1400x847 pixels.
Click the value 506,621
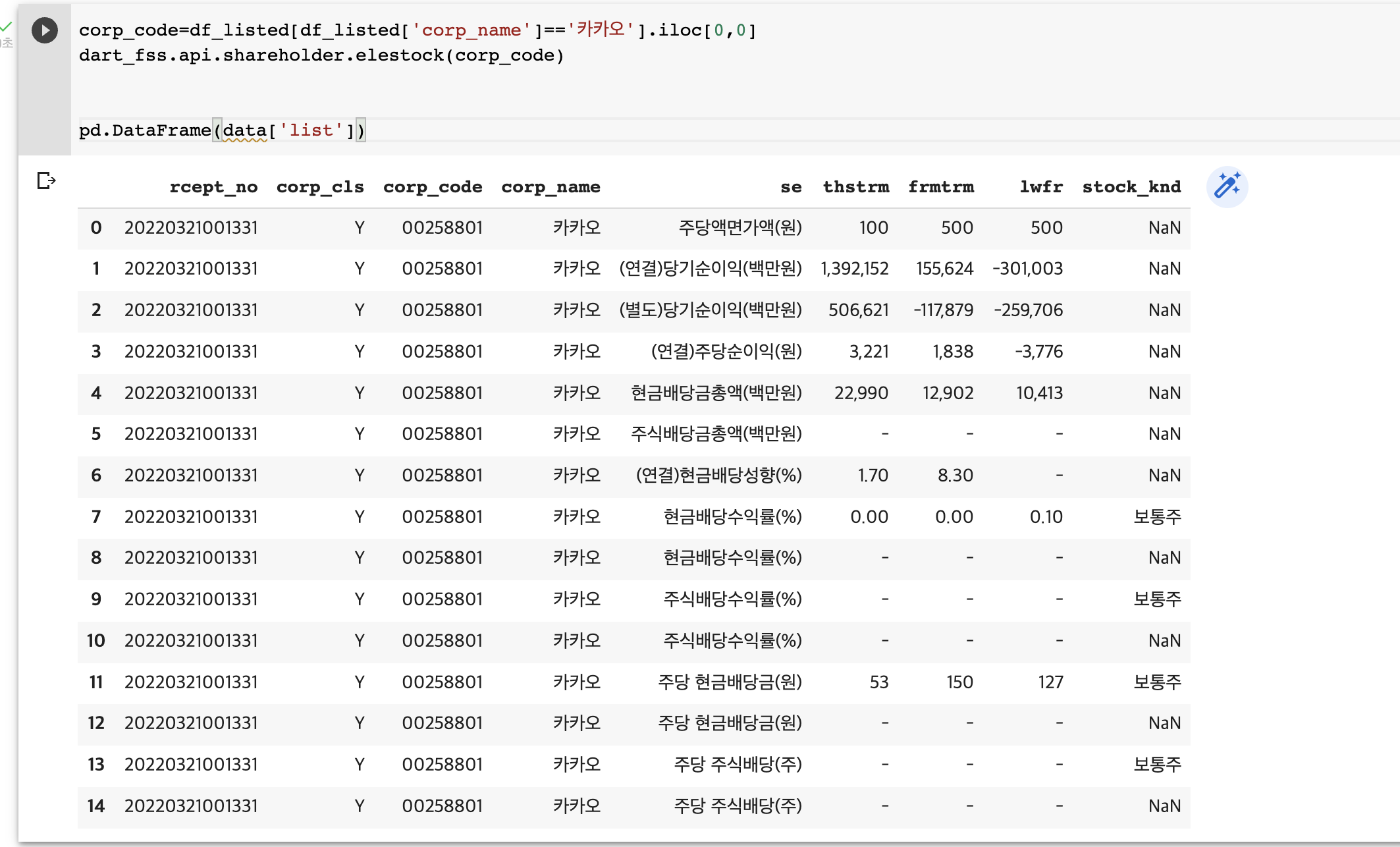point(858,310)
